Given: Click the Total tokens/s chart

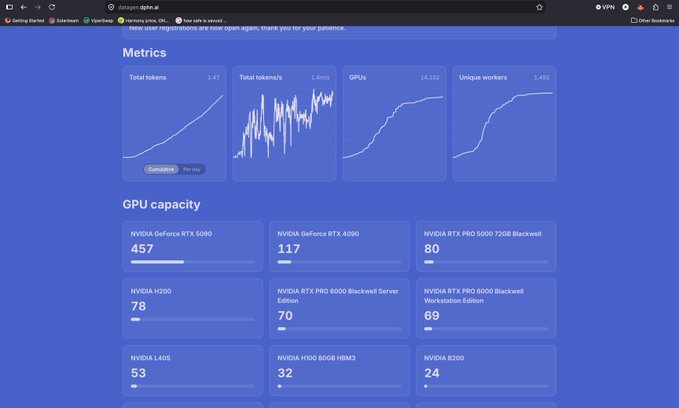Looking at the screenshot, I should (284, 124).
